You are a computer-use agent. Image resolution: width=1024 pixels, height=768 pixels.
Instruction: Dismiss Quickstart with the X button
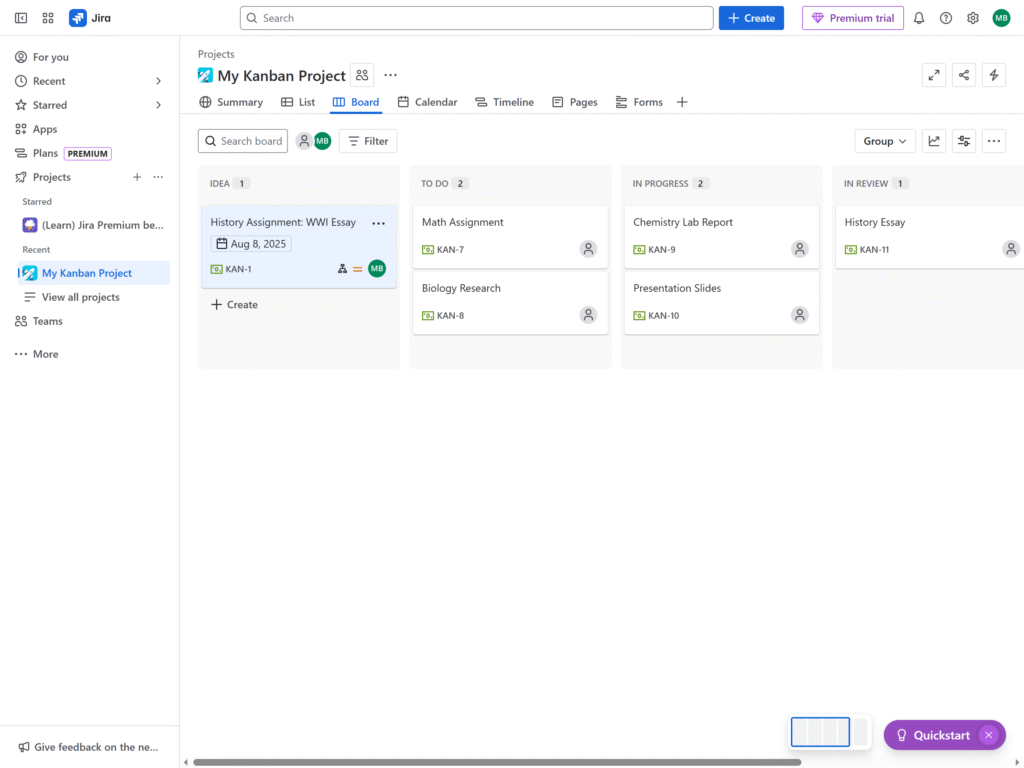tap(989, 735)
